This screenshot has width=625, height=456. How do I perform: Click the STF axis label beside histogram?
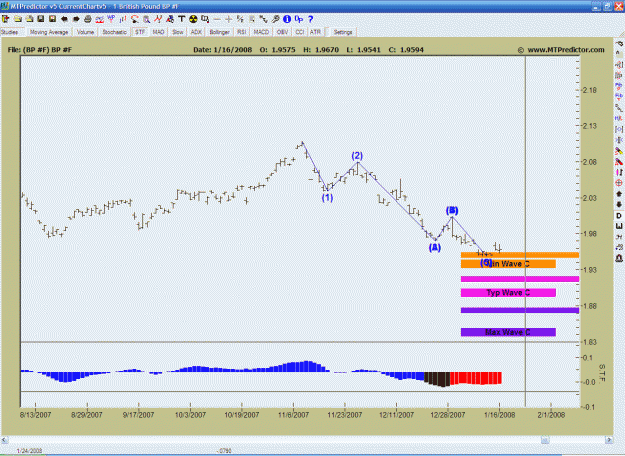[602, 373]
